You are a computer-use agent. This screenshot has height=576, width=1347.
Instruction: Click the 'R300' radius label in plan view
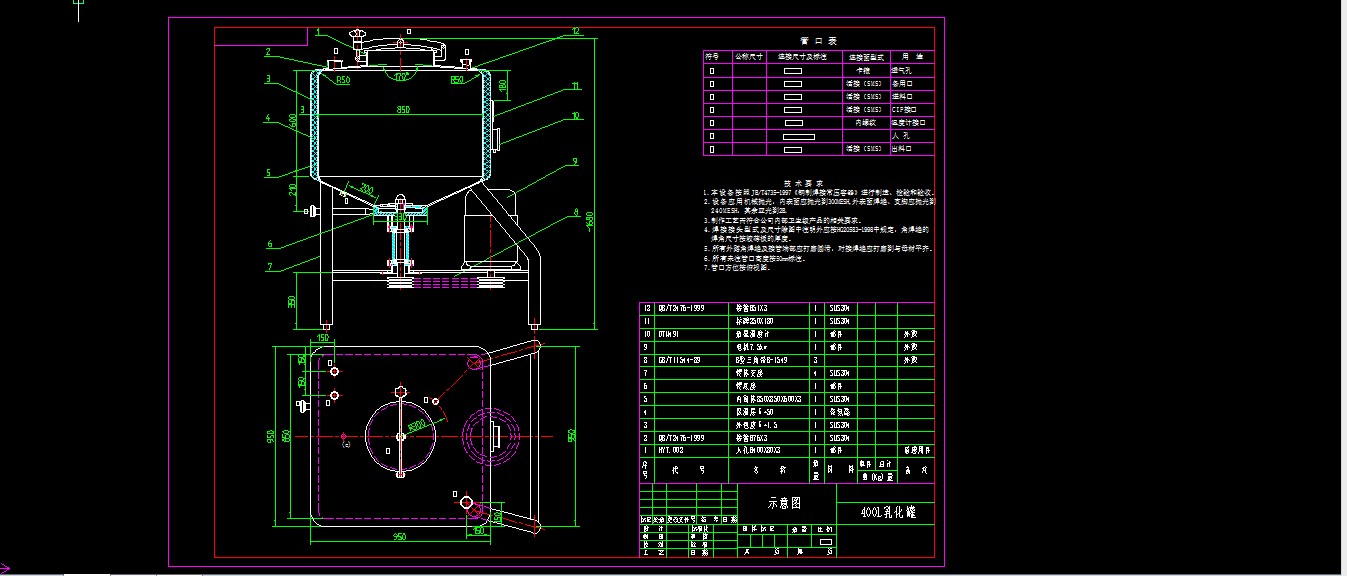coord(415,425)
